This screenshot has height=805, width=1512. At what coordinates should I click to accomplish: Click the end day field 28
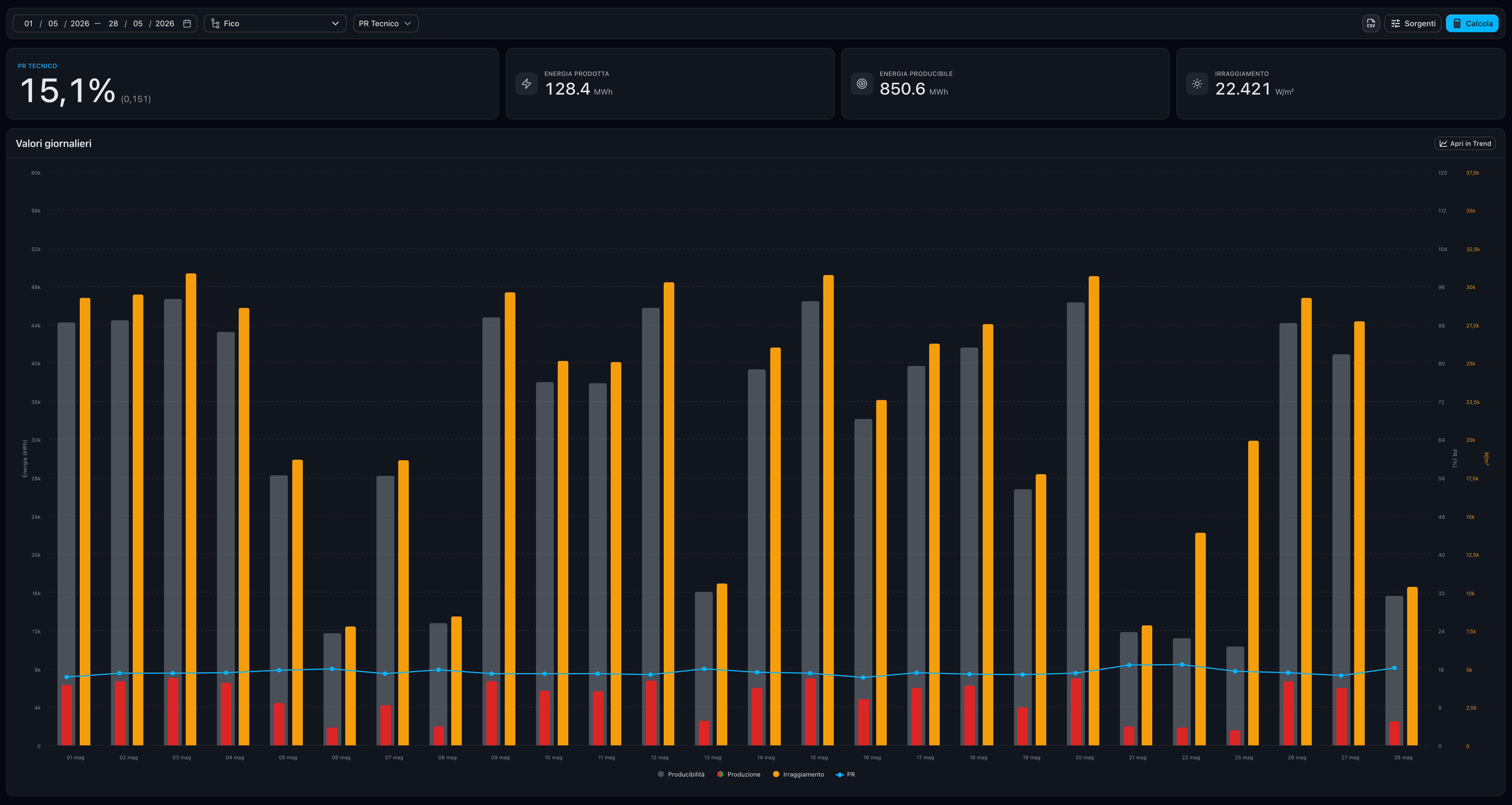pos(113,23)
